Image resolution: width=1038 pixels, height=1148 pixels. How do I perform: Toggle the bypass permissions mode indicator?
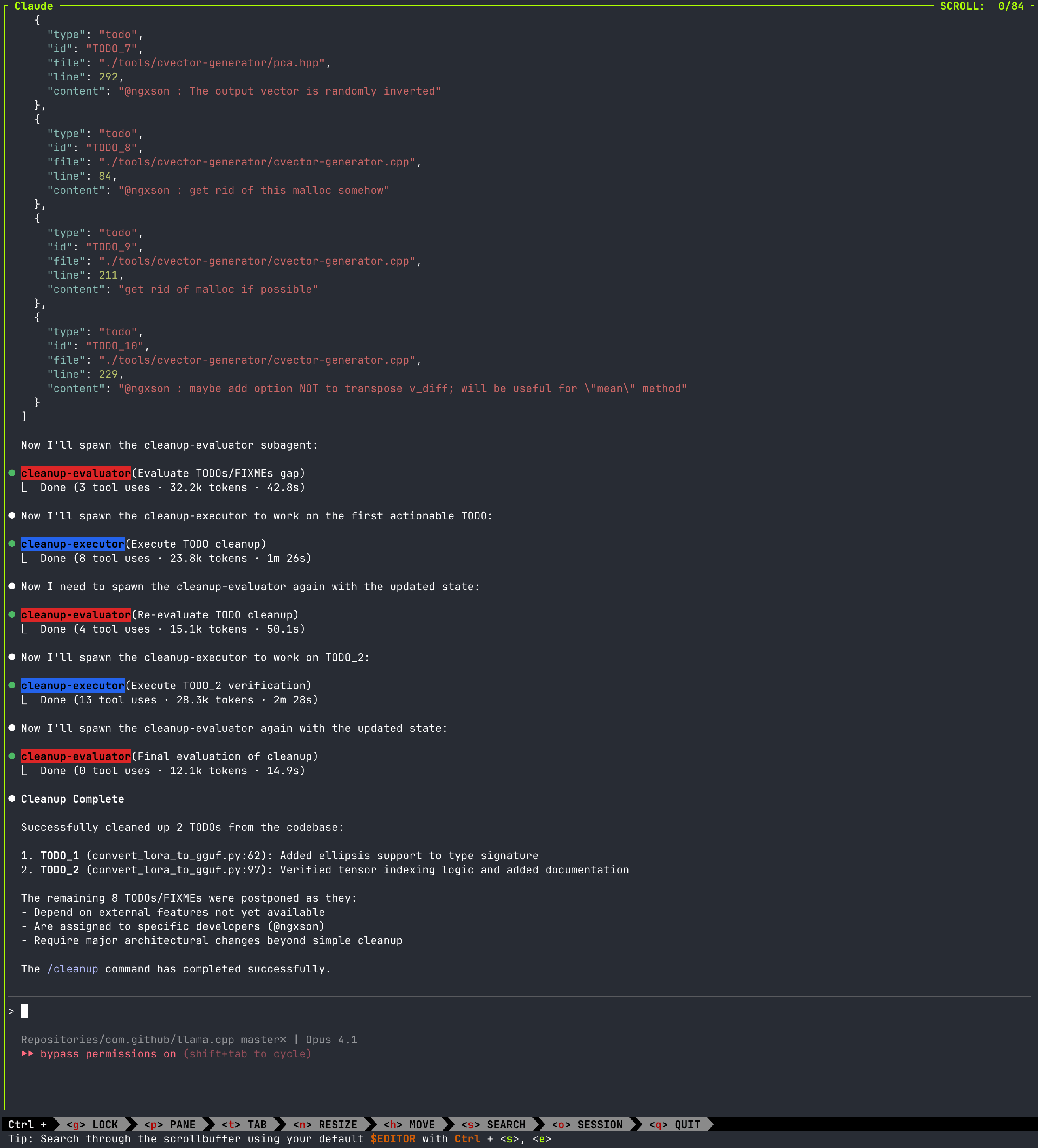click(108, 1053)
